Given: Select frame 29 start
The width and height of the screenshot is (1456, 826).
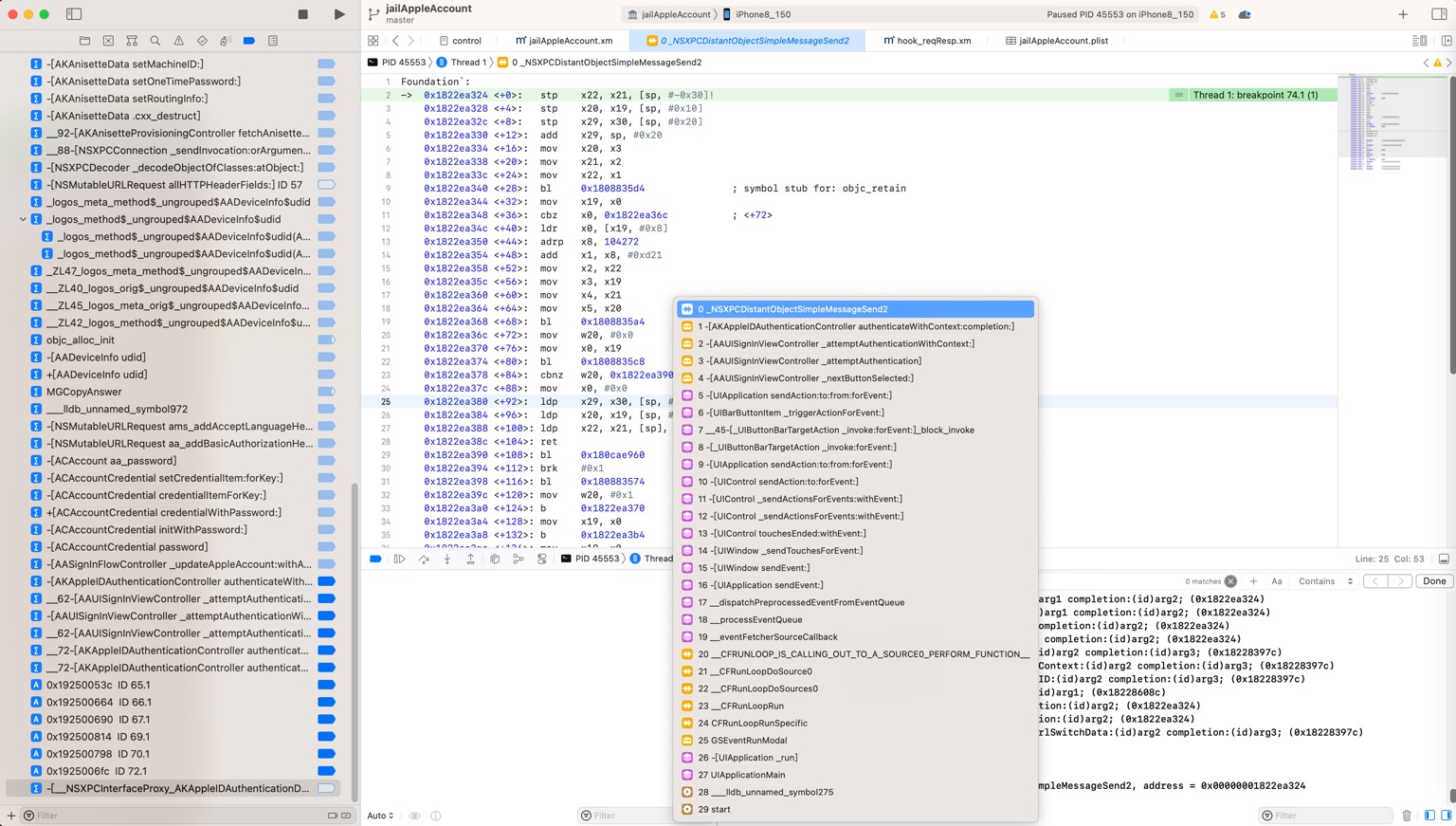Looking at the screenshot, I should (x=855, y=810).
